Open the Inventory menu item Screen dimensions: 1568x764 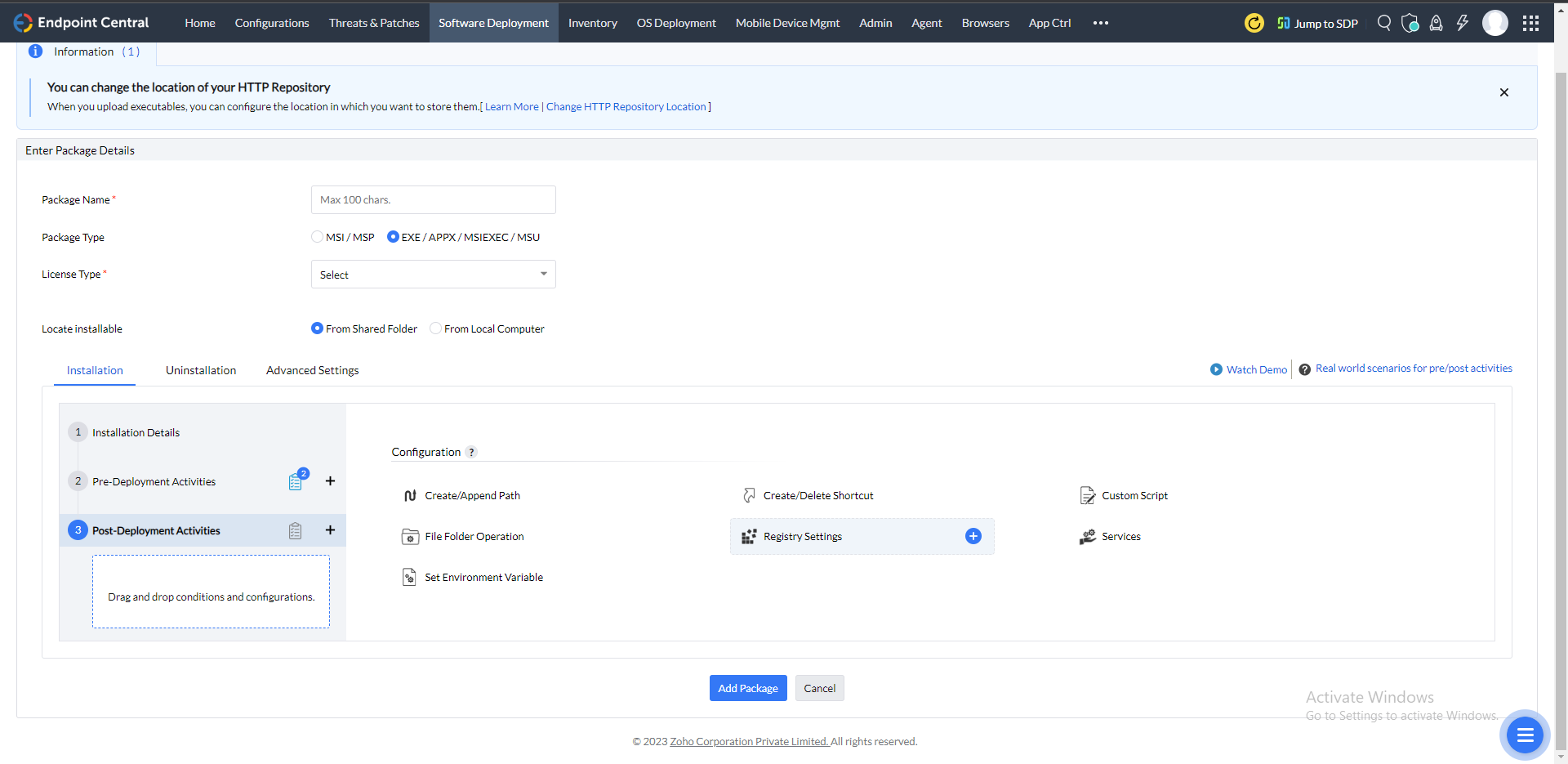[x=592, y=23]
